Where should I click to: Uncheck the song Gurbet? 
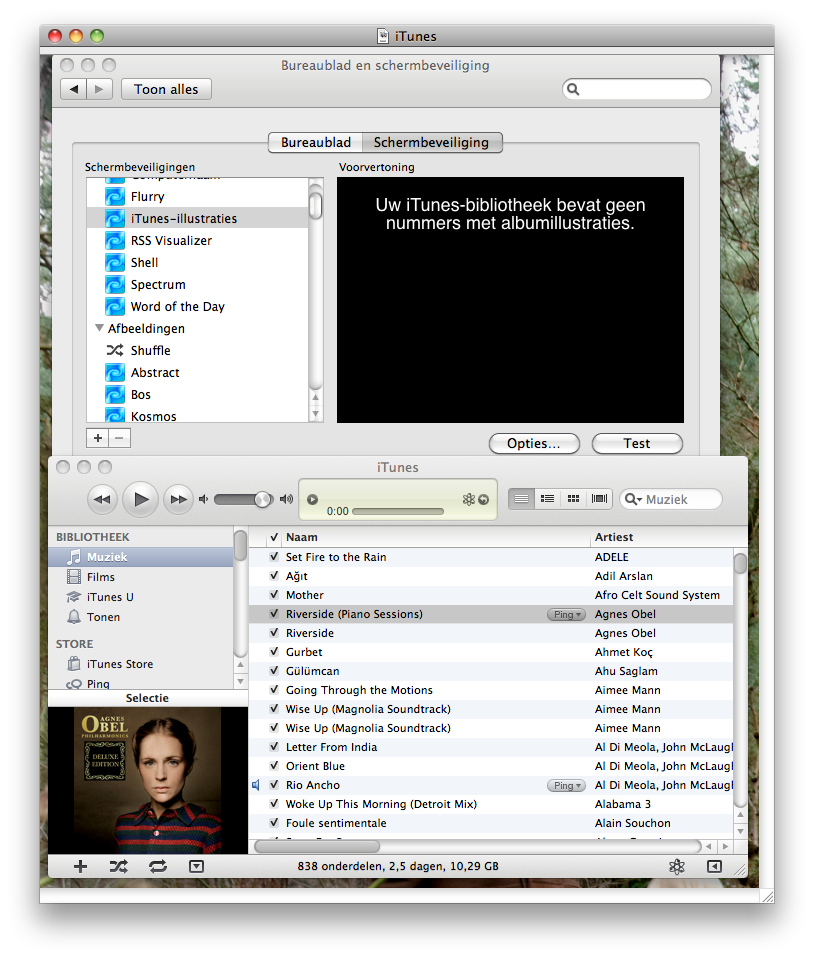click(x=274, y=652)
